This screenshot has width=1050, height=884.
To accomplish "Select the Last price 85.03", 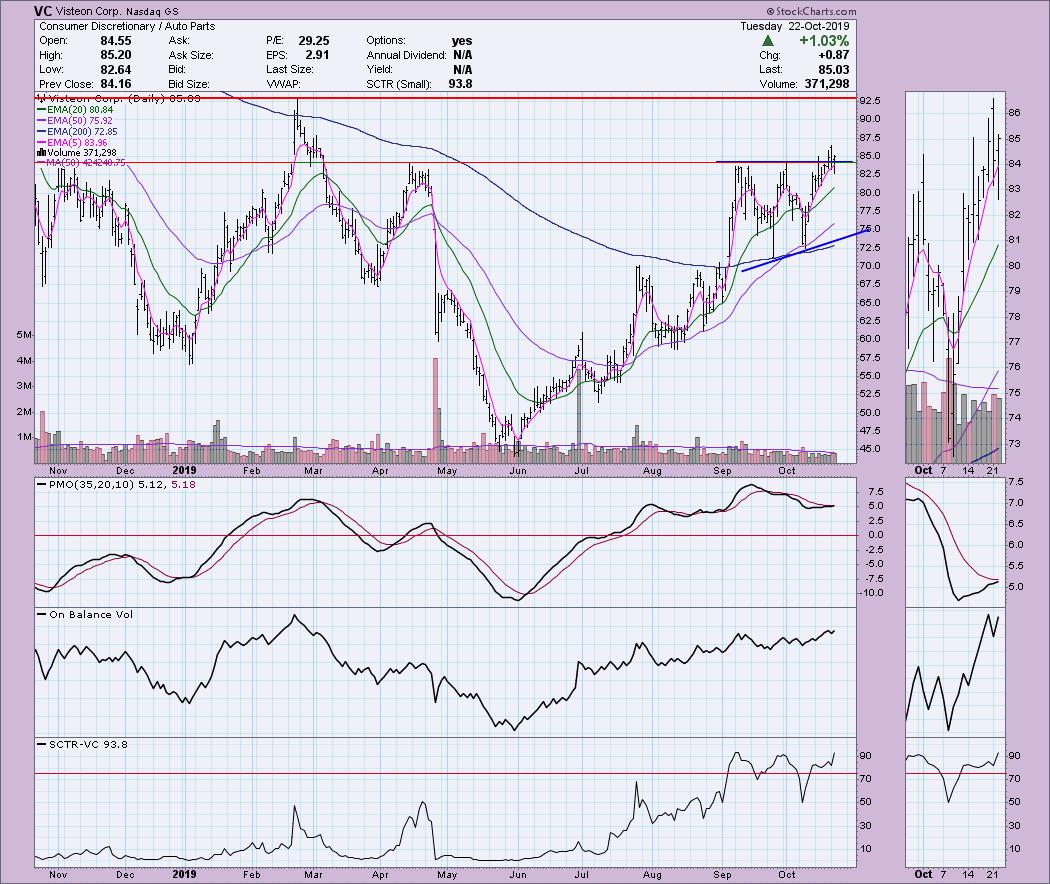I will point(833,70).
